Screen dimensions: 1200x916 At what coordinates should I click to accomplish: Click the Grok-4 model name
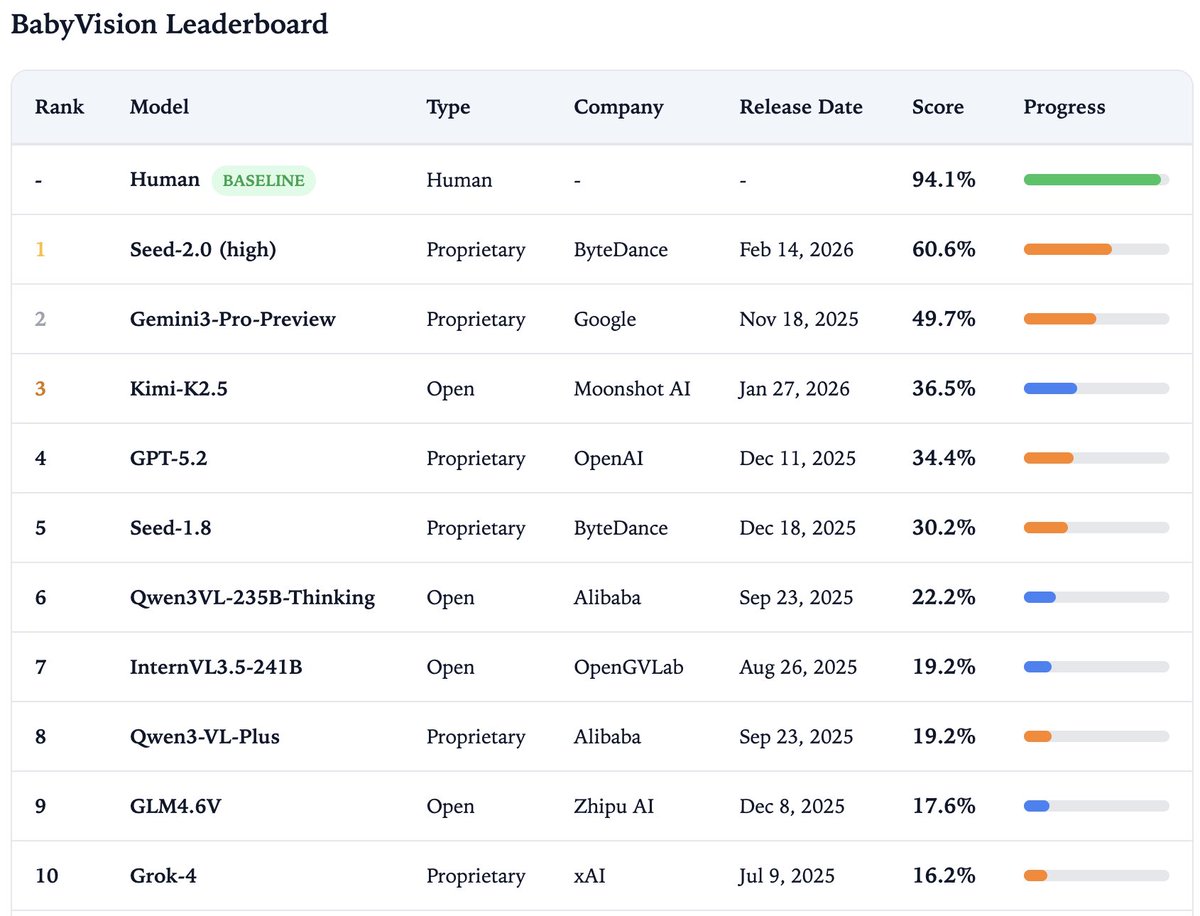[x=163, y=876]
